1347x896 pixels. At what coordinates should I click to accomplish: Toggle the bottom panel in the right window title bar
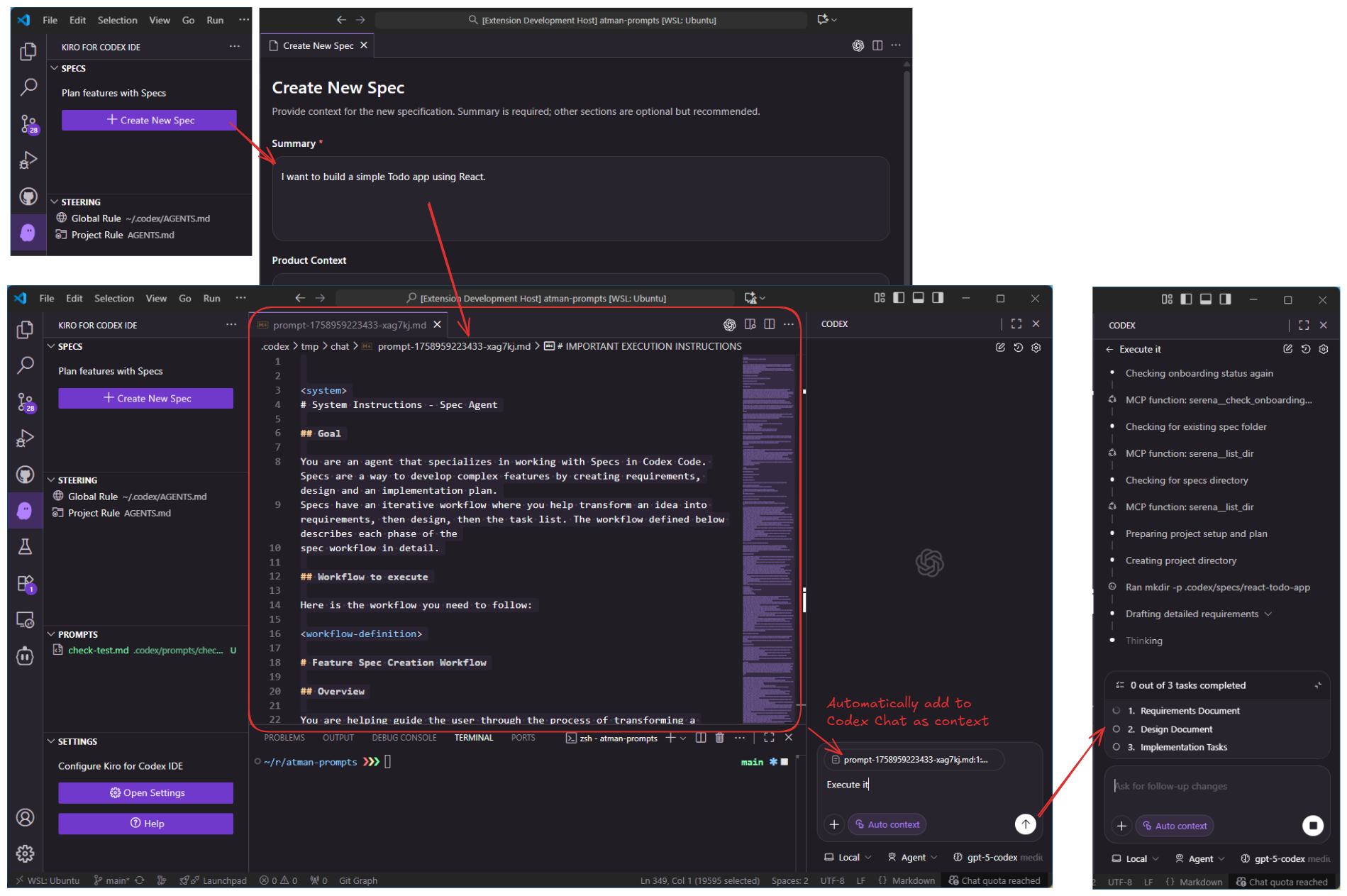[1206, 299]
